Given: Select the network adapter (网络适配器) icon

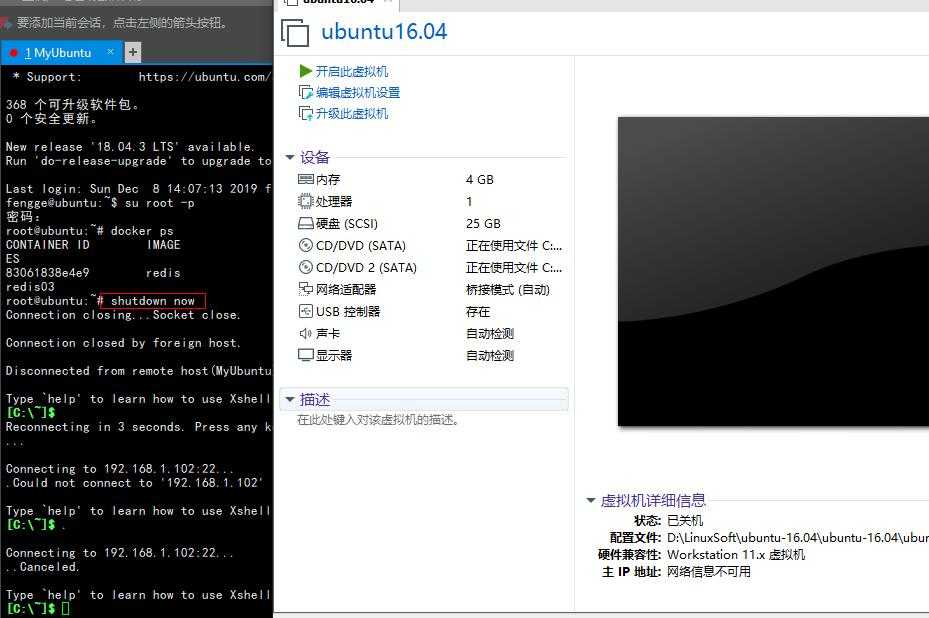Looking at the screenshot, I should 306,289.
